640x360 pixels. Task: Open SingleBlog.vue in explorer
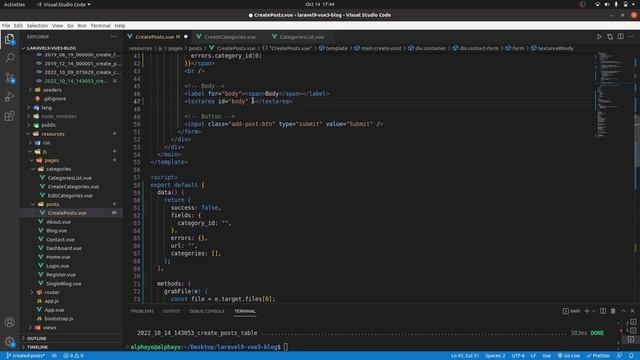pyautogui.click(x=63, y=283)
